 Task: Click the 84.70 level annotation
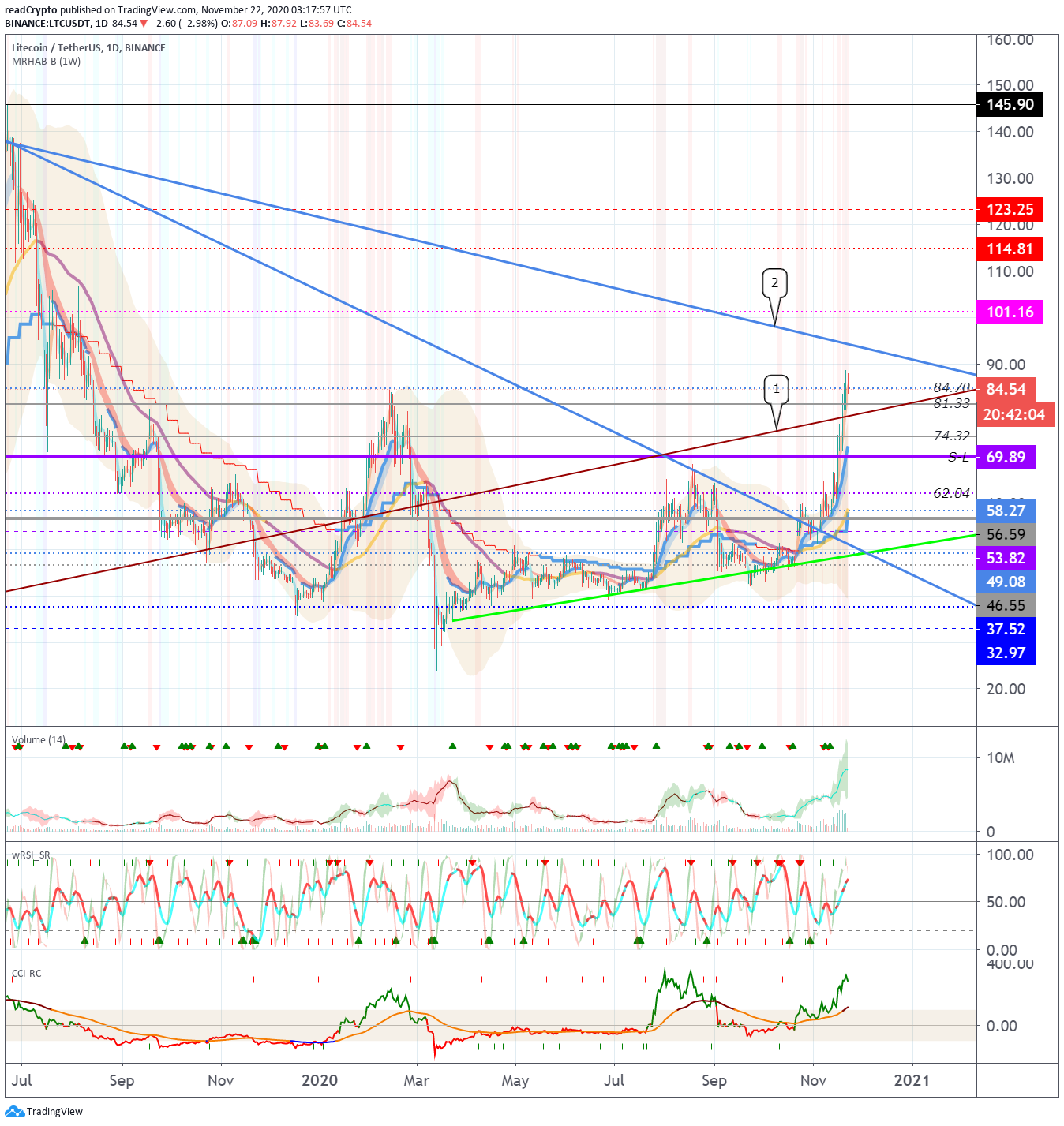[951, 387]
